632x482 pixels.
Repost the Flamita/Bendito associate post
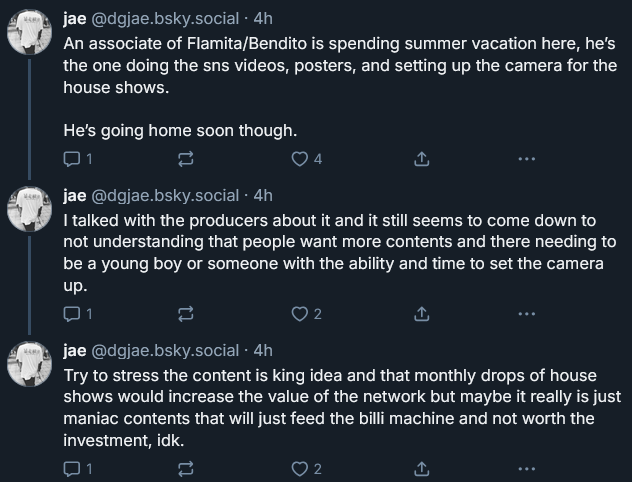coord(185,159)
